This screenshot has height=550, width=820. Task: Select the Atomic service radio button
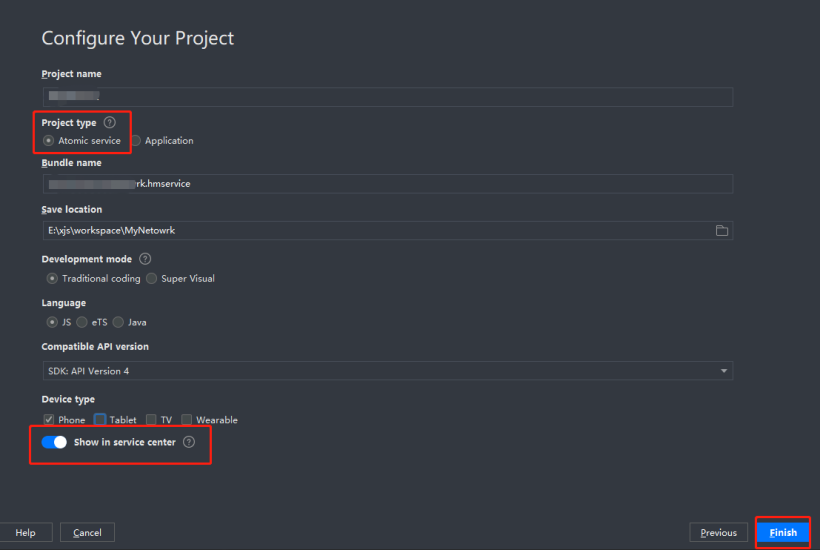[x=48, y=141]
